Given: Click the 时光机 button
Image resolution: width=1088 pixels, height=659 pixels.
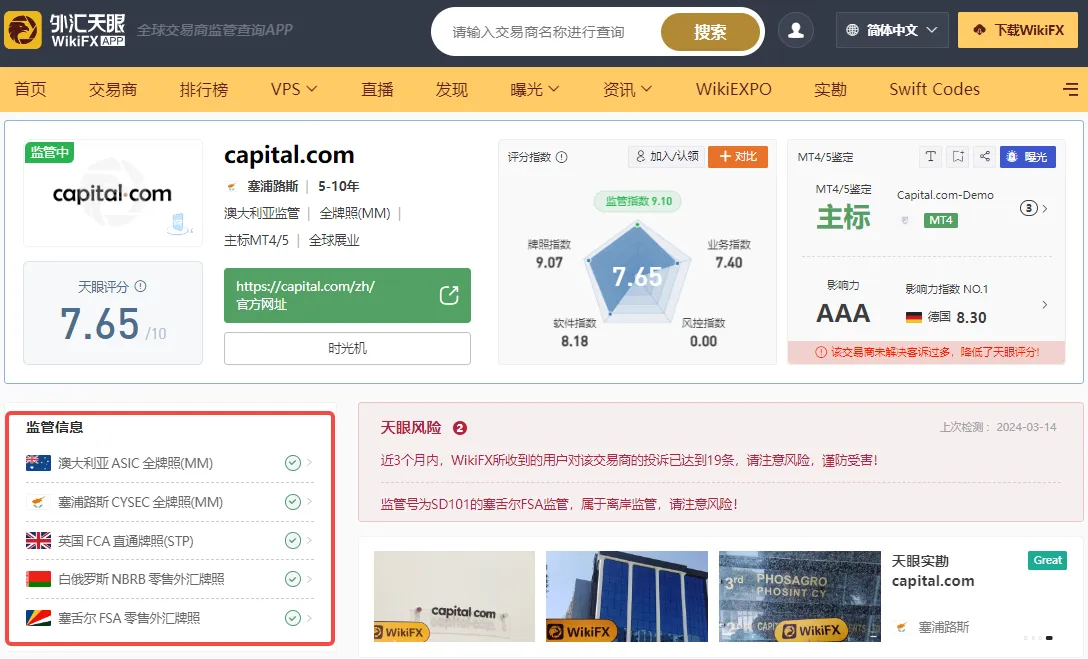Looking at the screenshot, I should 347,348.
